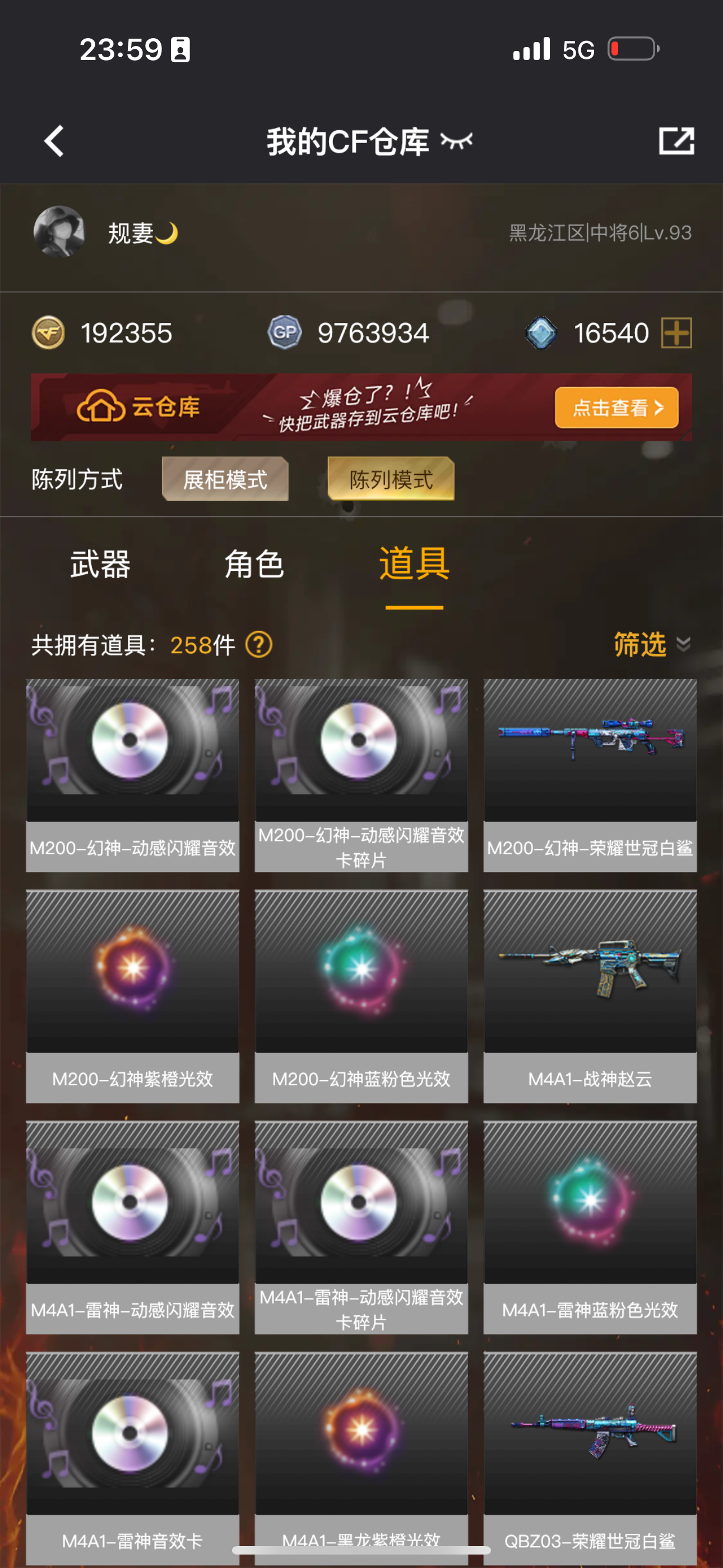Image resolution: width=723 pixels, height=1568 pixels.
Task: Tap the GP currency icon
Action: click(x=285, y=333)
